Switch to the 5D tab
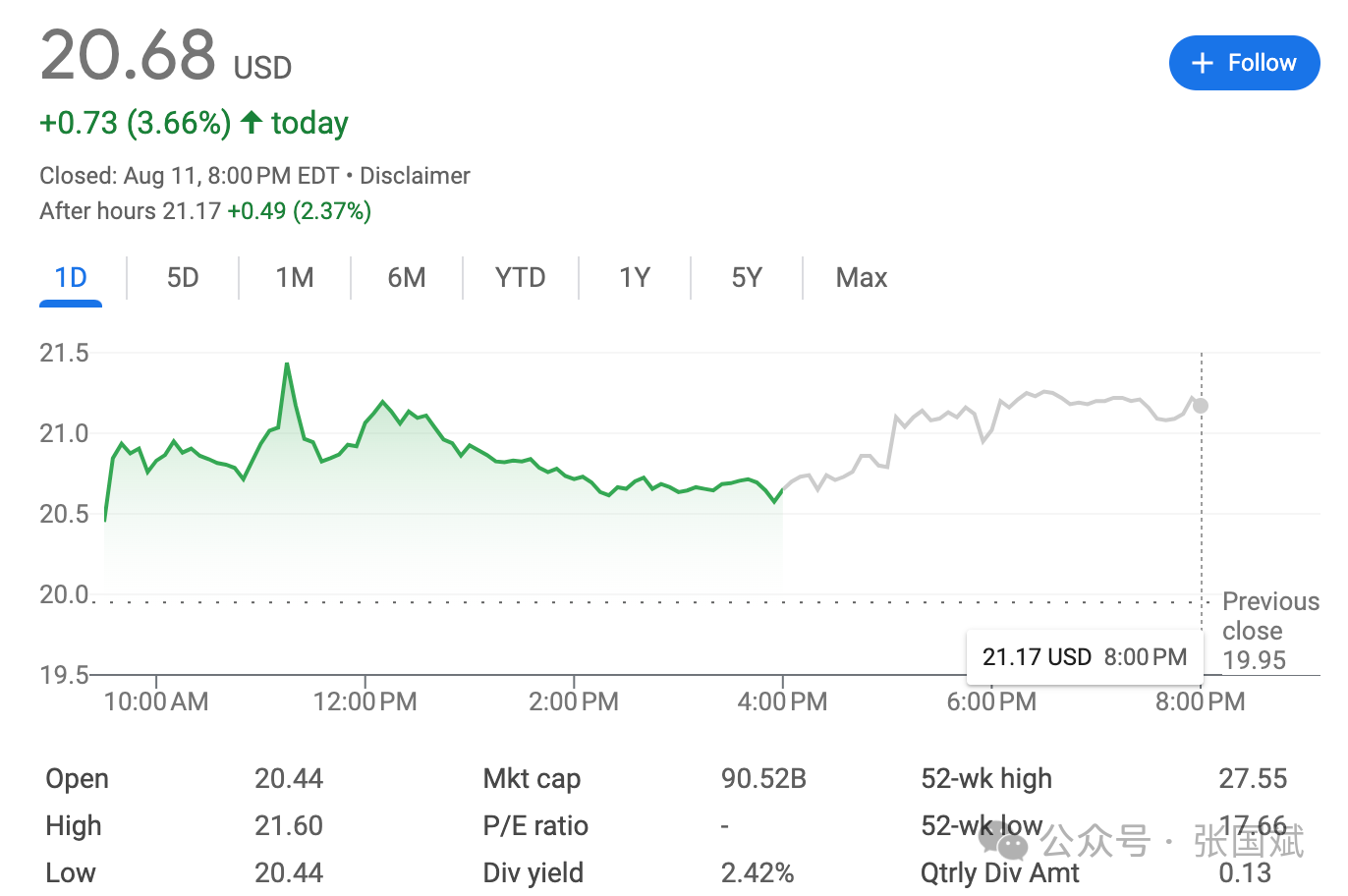The height and width of the screenshot is (896, 1348). 183,278
